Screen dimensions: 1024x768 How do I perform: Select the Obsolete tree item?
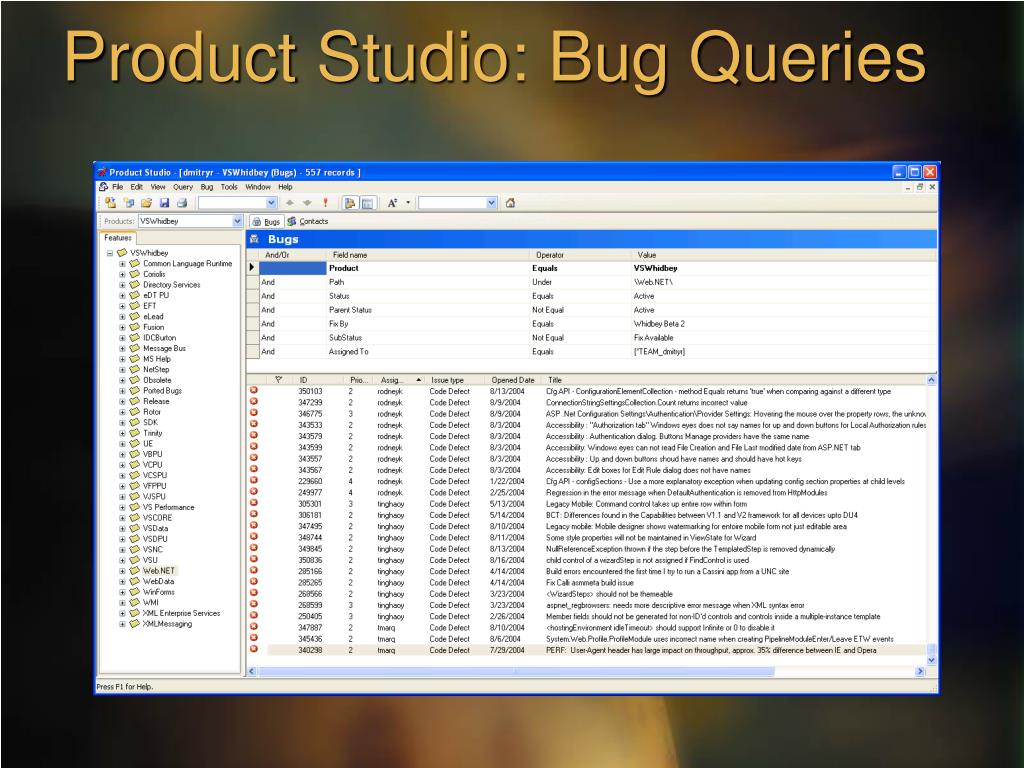[157, 380]
